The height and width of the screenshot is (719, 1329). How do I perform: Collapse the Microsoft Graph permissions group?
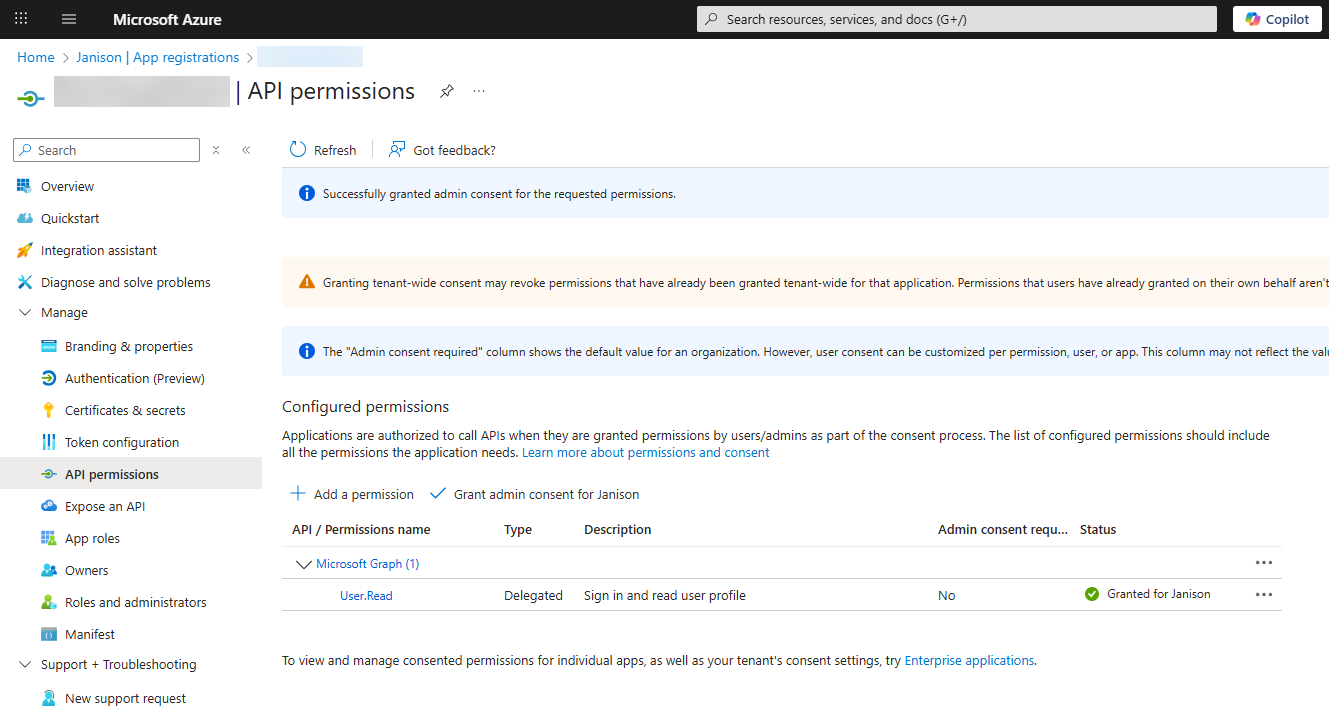pos(303,564)
